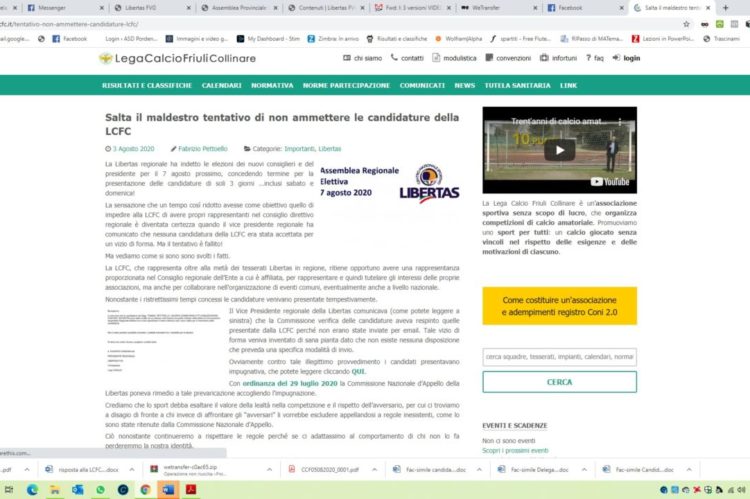Open the CALENDARI menu
Screen dimensions: 750x499
[221, 85]
